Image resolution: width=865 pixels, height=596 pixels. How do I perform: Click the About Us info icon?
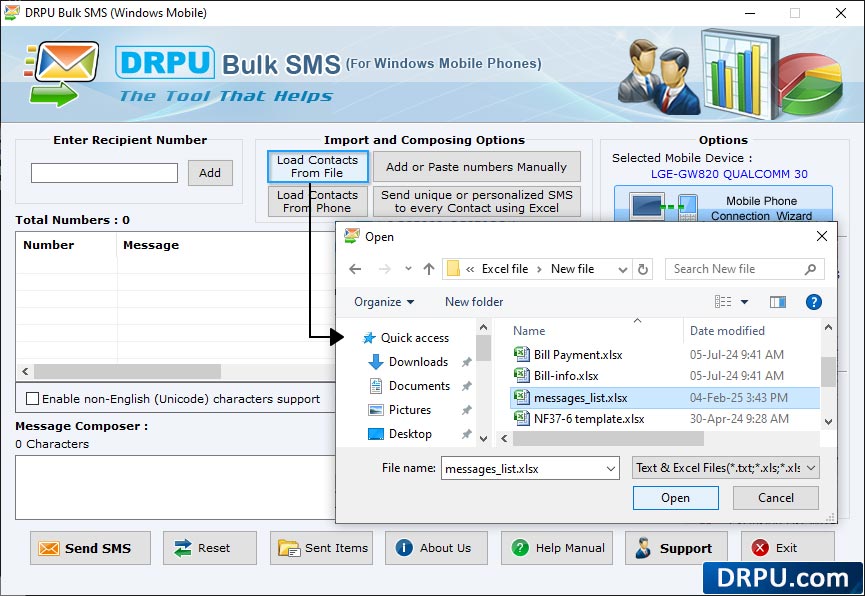(x=404, y=547)
